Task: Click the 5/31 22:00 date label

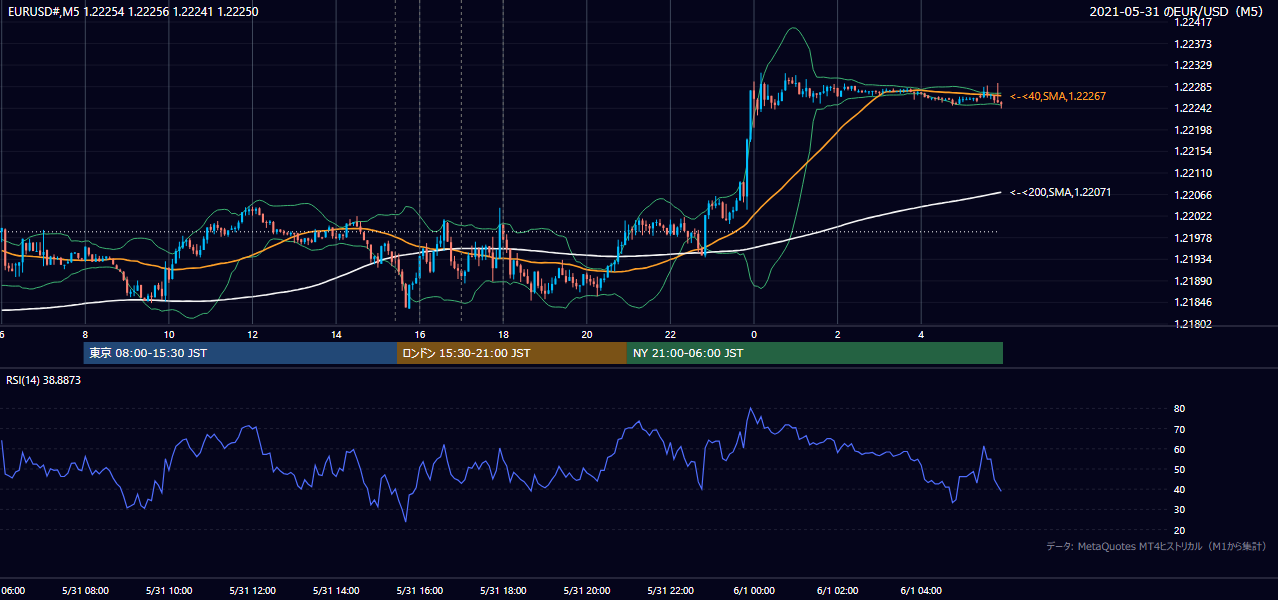Action: (x=670, y=591)
